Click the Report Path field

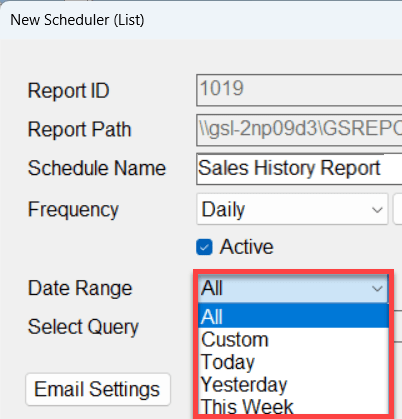point(299,130)
